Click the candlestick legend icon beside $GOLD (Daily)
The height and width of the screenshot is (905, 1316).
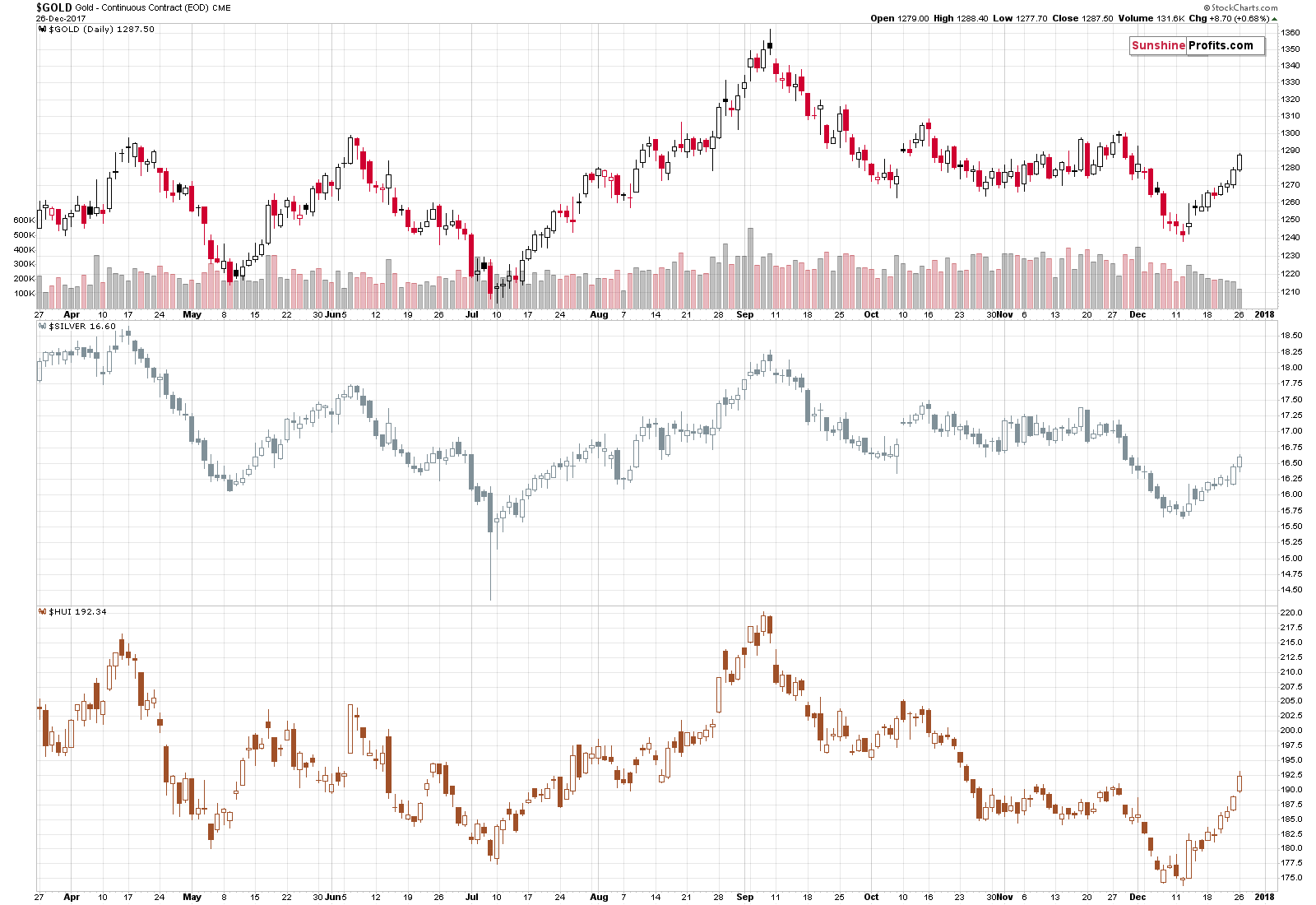[x=43, y=29]
